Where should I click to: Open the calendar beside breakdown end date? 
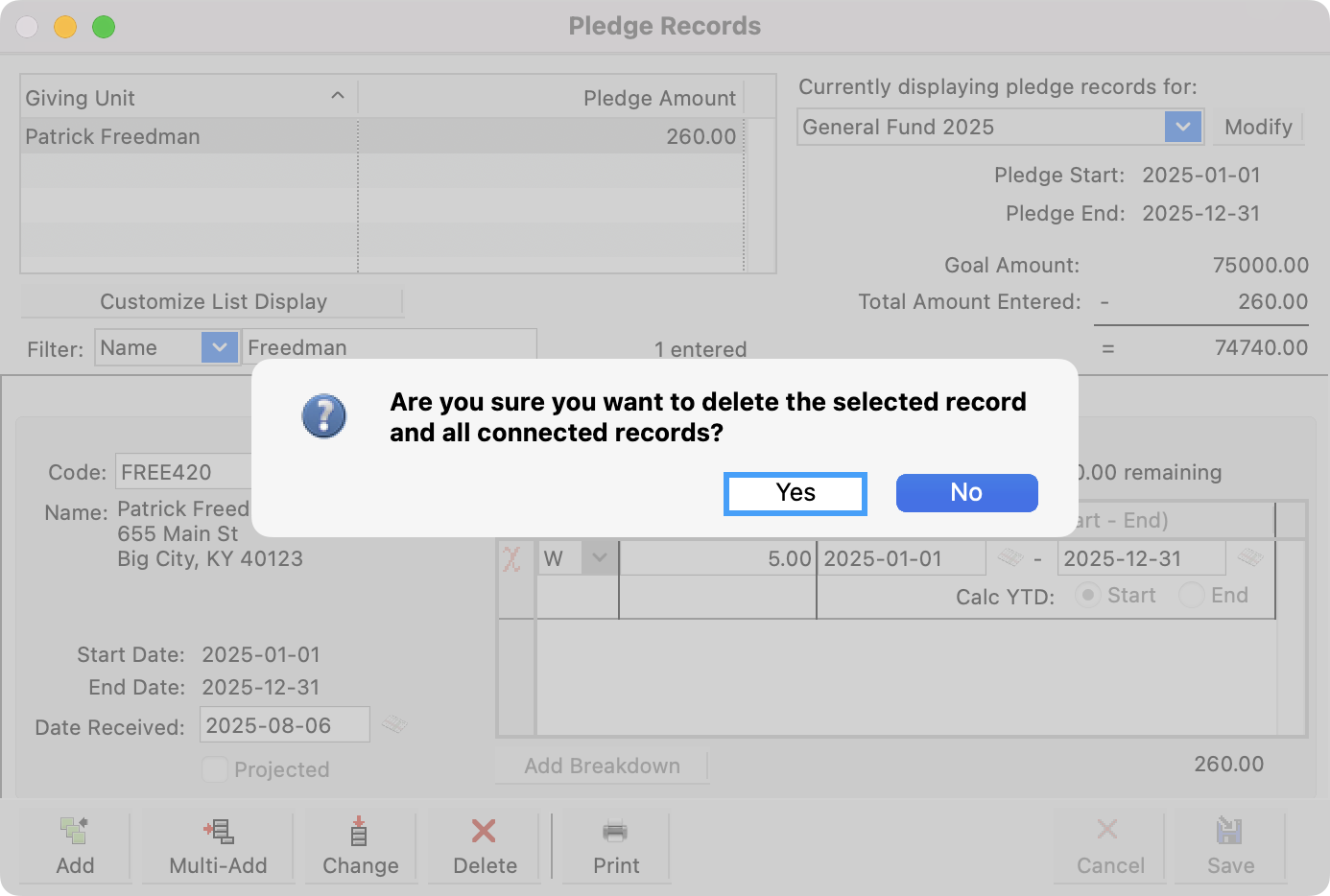click(1249, 557)
